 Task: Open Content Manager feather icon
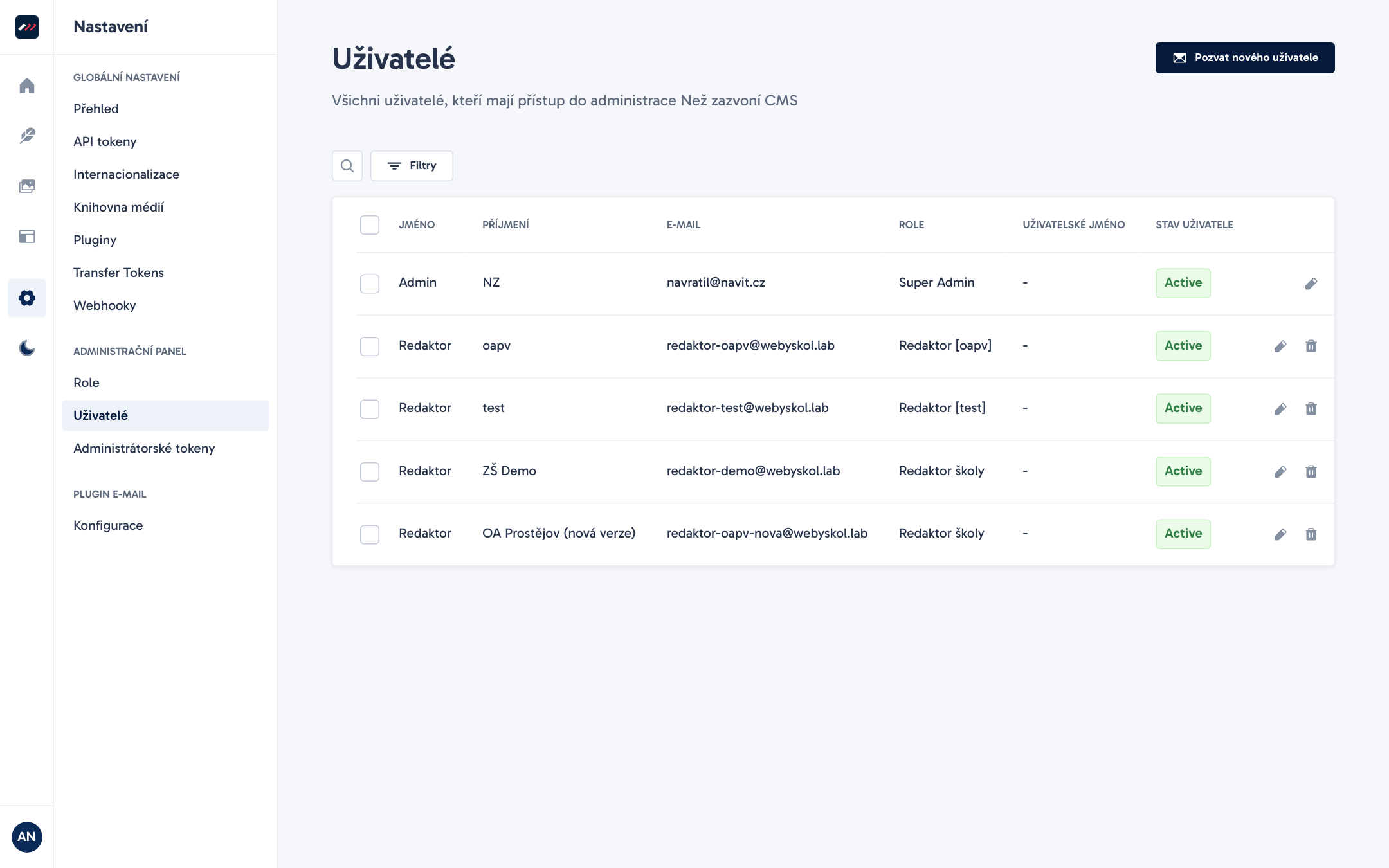click(x=27, y=136)
